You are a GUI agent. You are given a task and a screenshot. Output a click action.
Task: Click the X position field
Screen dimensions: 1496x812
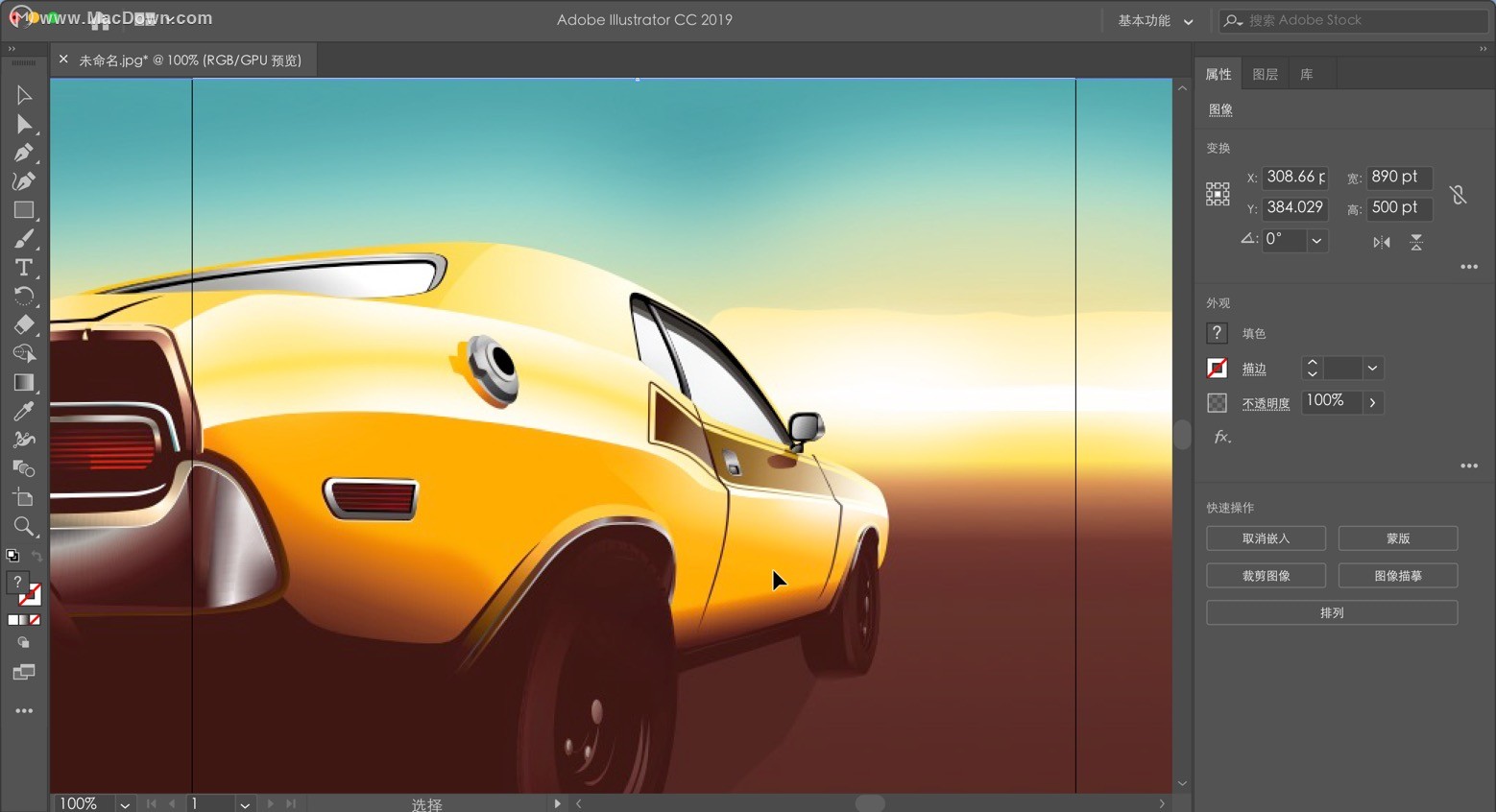pyautogui.click(x=1294, y=177)
